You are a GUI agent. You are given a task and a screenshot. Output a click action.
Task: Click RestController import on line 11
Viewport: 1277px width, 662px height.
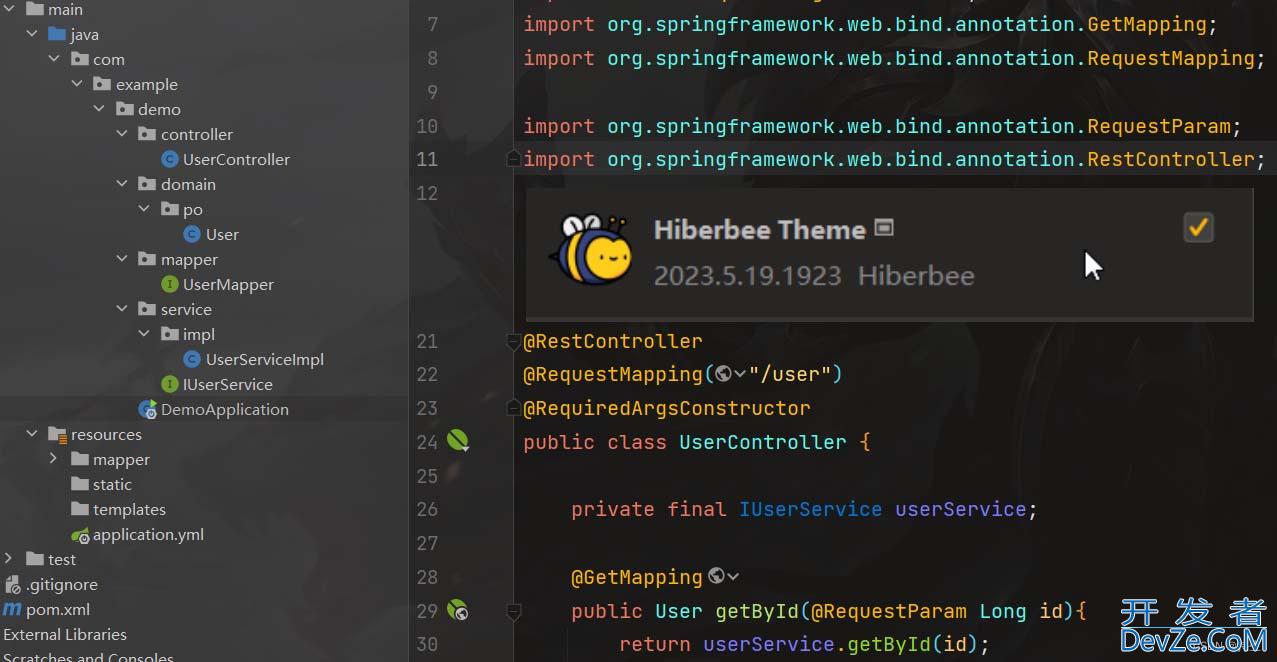(x=1171, y=159)
